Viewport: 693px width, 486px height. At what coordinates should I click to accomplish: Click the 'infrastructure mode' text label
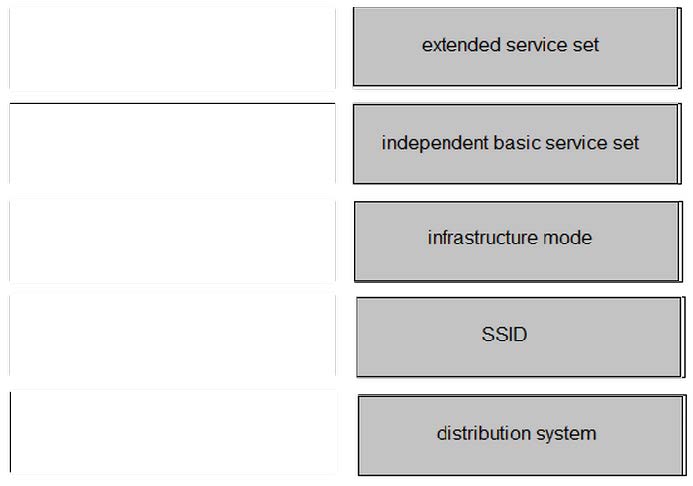pyautogui.click(x=510, y=237)
